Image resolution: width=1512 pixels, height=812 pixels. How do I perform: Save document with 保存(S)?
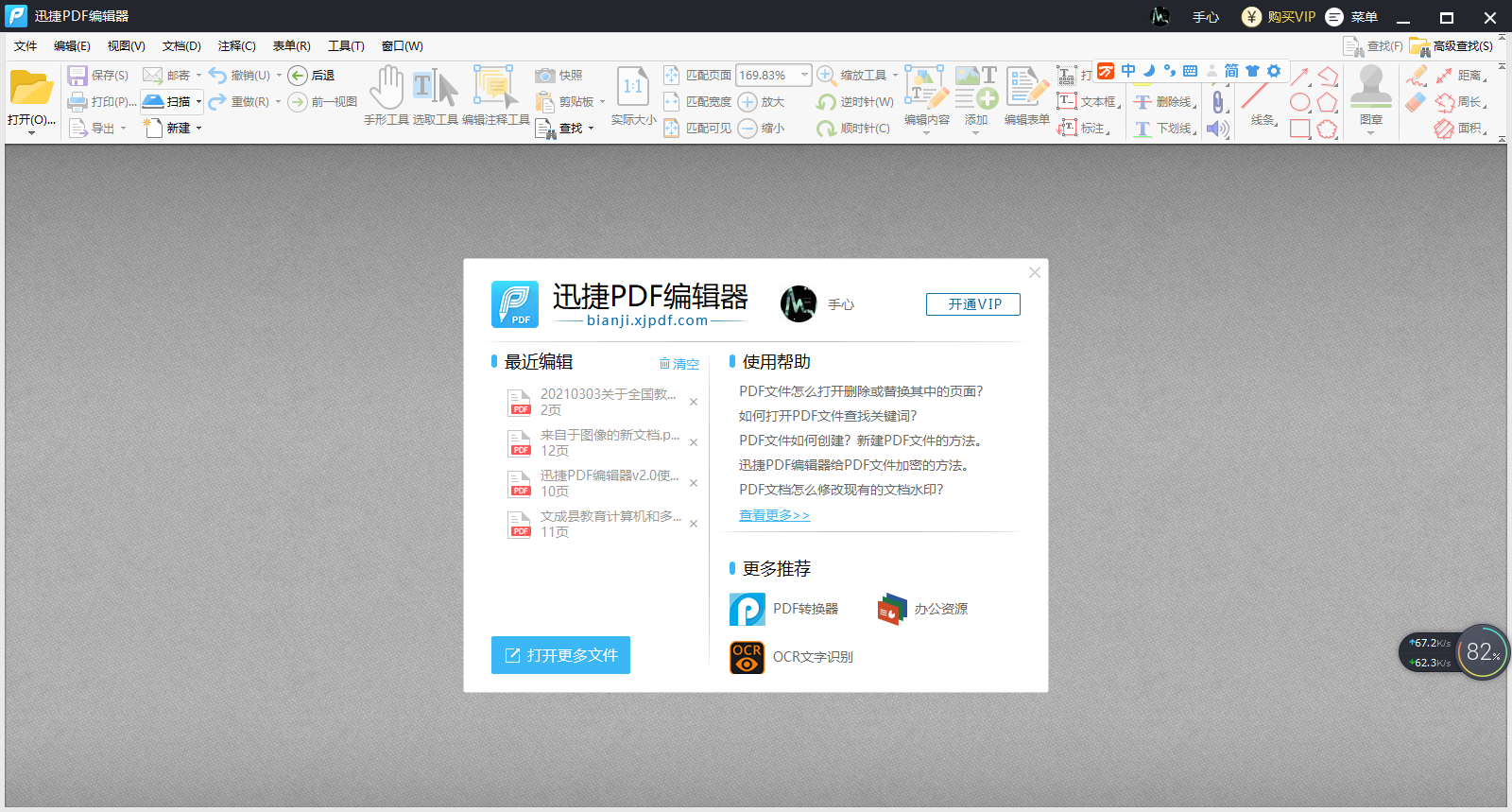point(98,76)
